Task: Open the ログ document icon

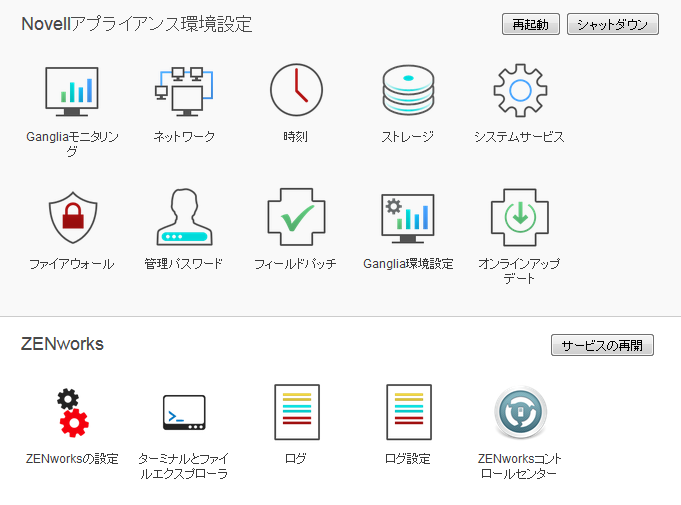Action: [297, 412]
